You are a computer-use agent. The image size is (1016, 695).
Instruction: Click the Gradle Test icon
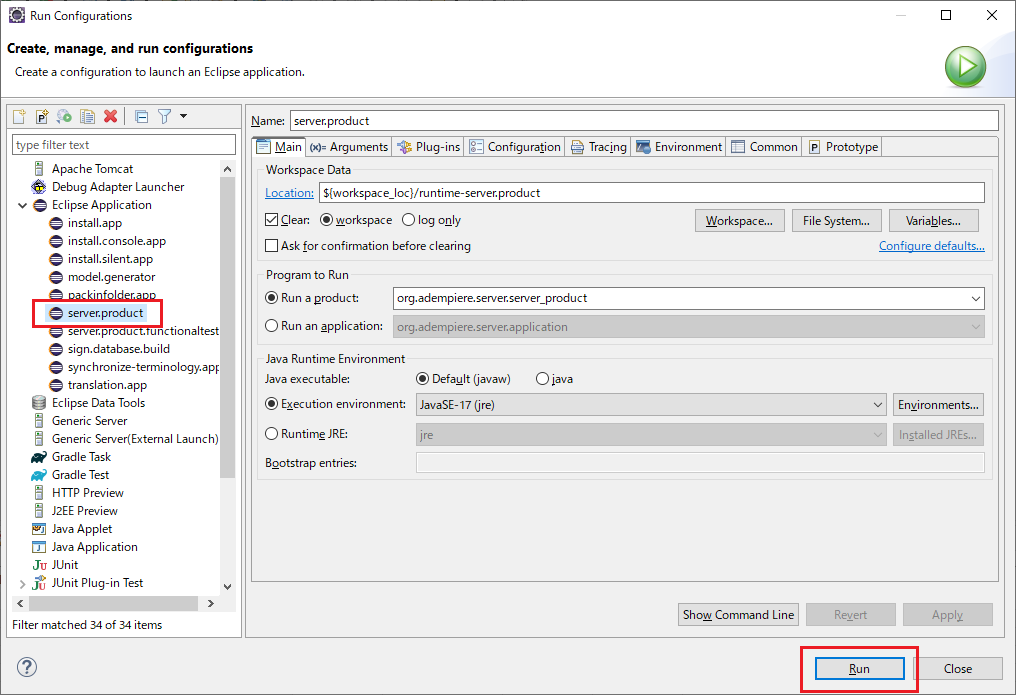pyautogui.click(x=39, y=475)
